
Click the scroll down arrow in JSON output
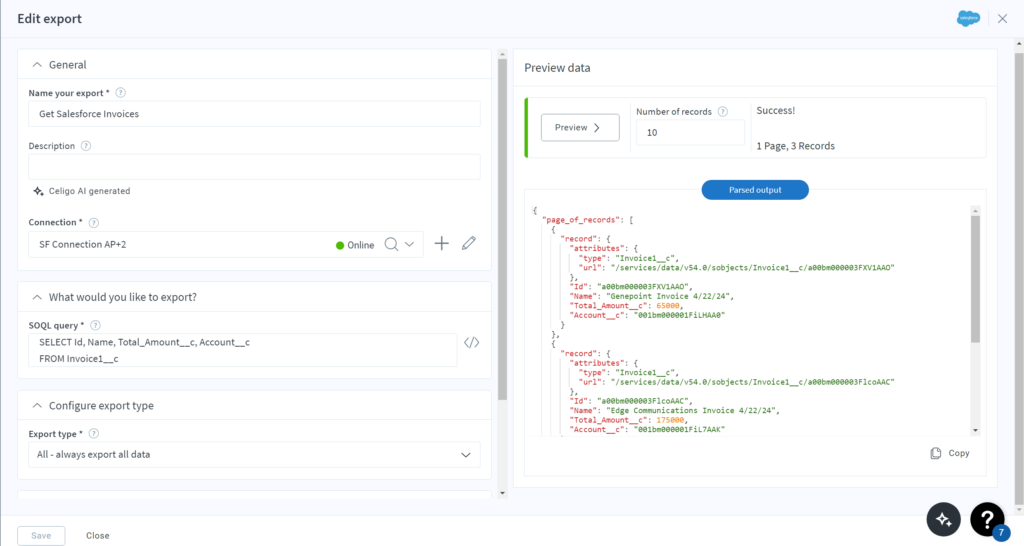(x=976, y=430)
